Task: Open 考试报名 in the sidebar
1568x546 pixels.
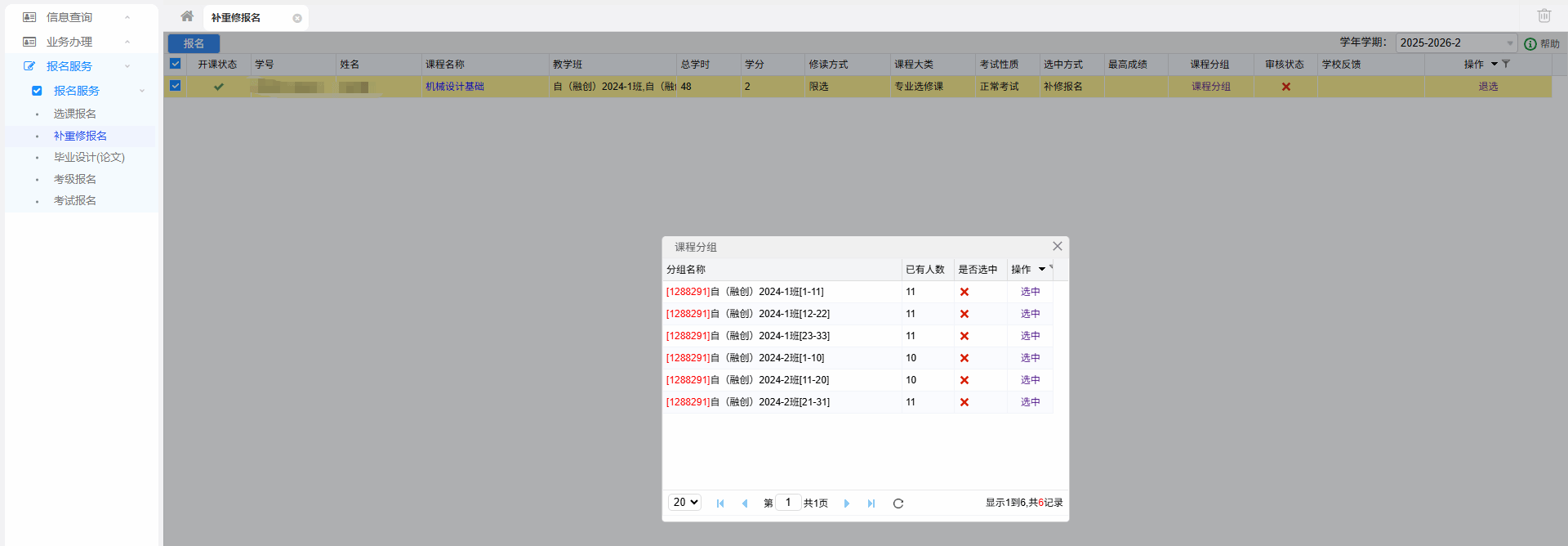Action: point(75,200)
